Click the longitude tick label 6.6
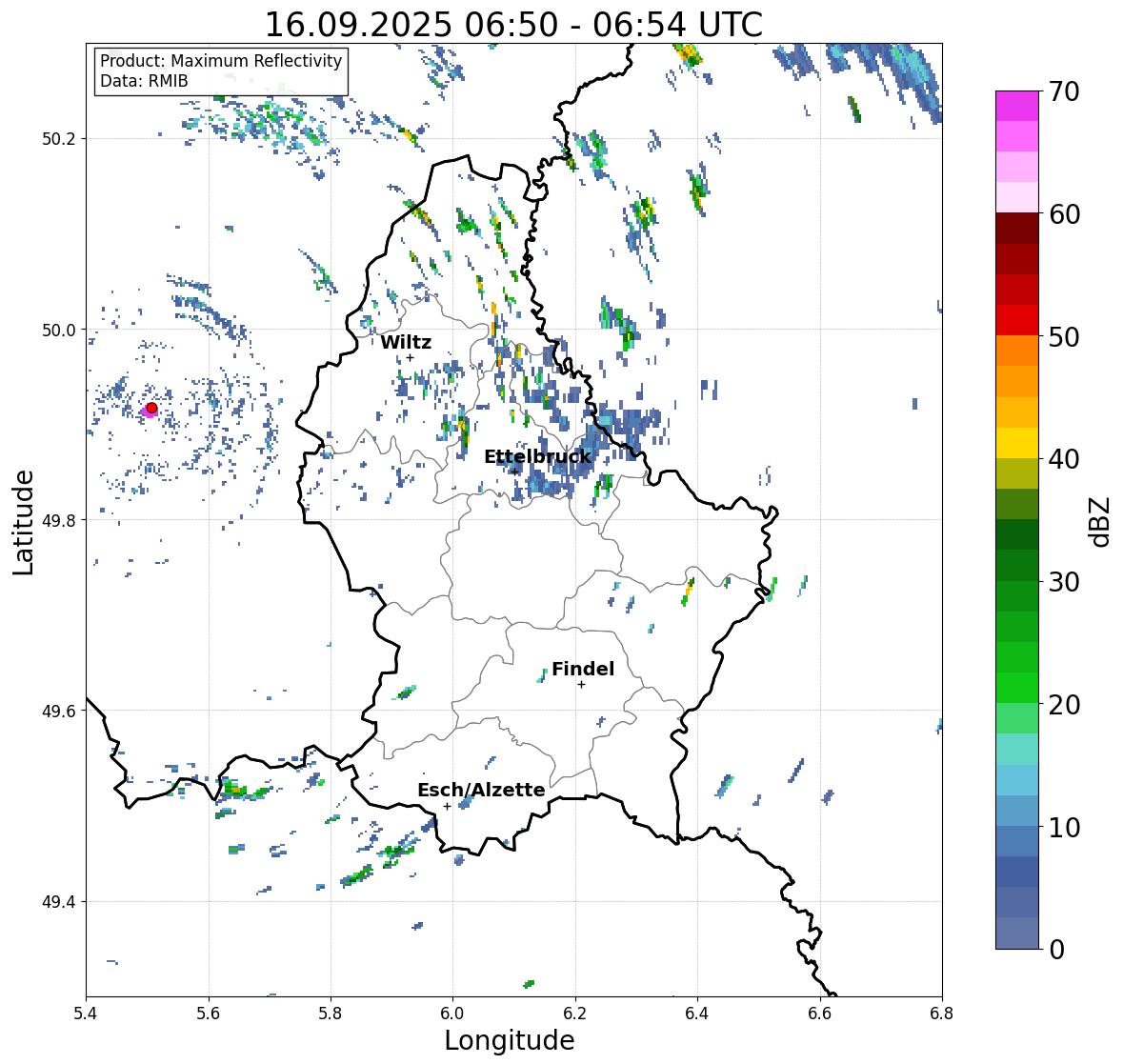This screenshot has height=1064, width=1123. click(x=820, y=1013)
